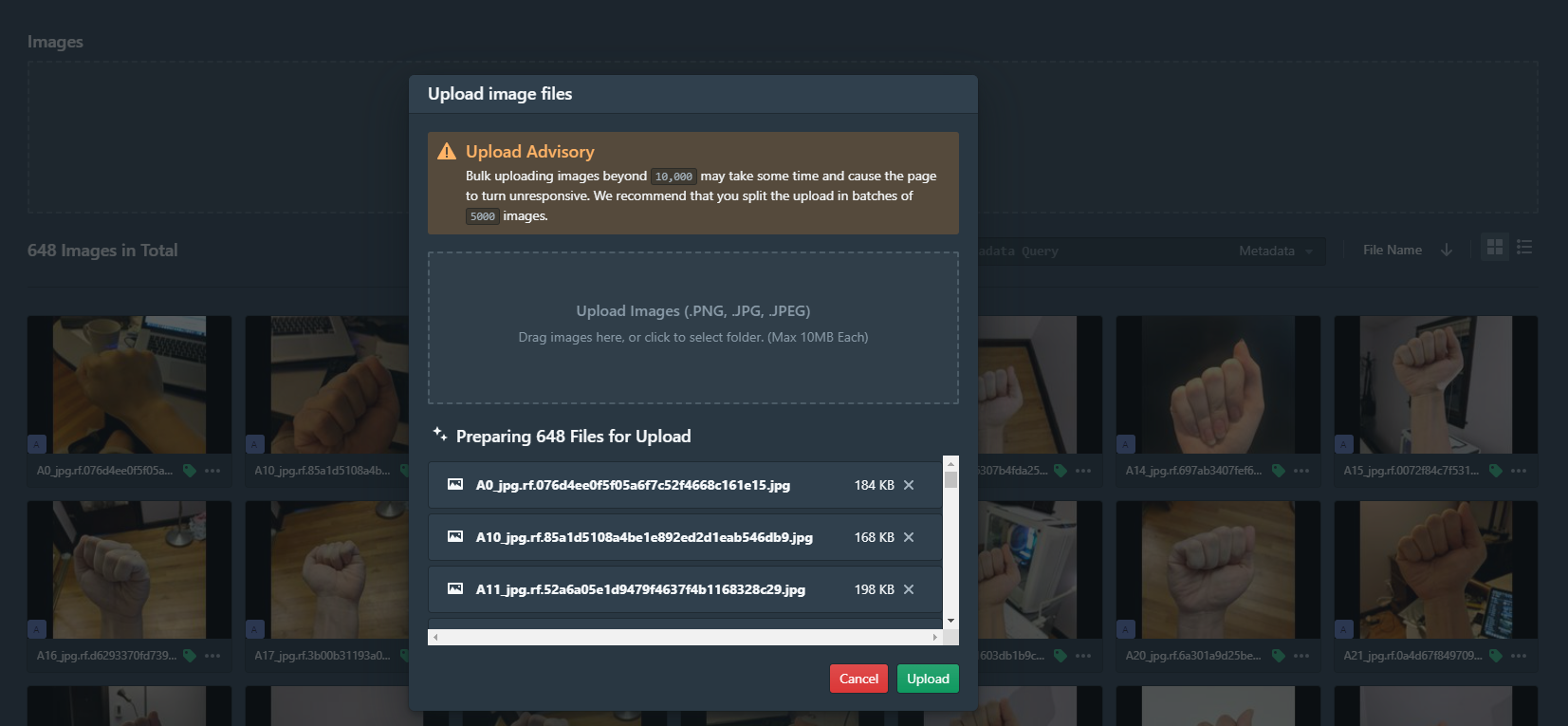Image resolution: width=1568 pixels, height=726 pixels.
Task: Open more options for A14_jpg.rf.697ab3407fef6 card
Action: pyautogui.click(x=1301, y=471)
